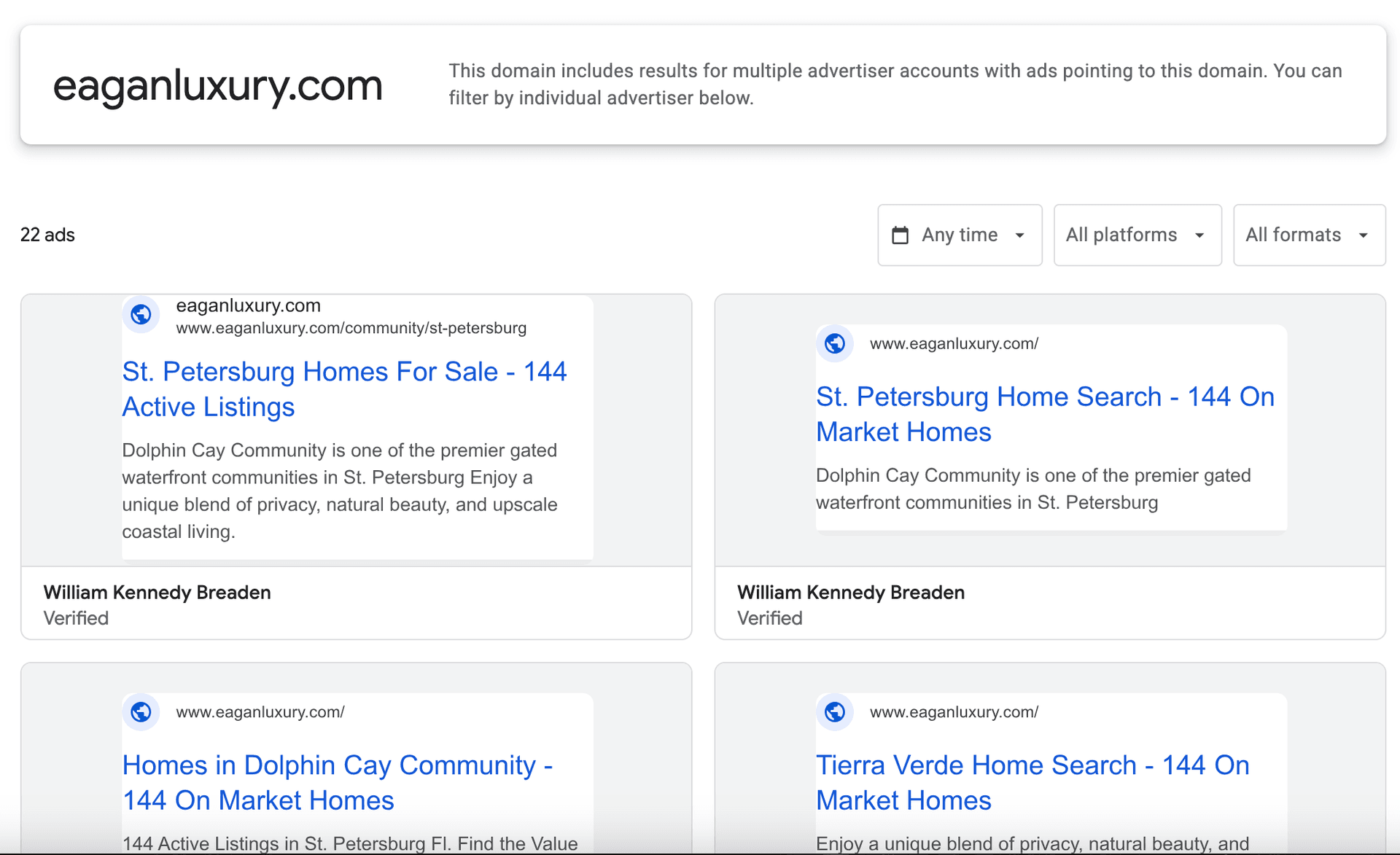The width and height of the screenshot is (1400, 855).
Task: Click William Kennedy Breaden advertiser name on left ad
Action: tap(157, 592)
